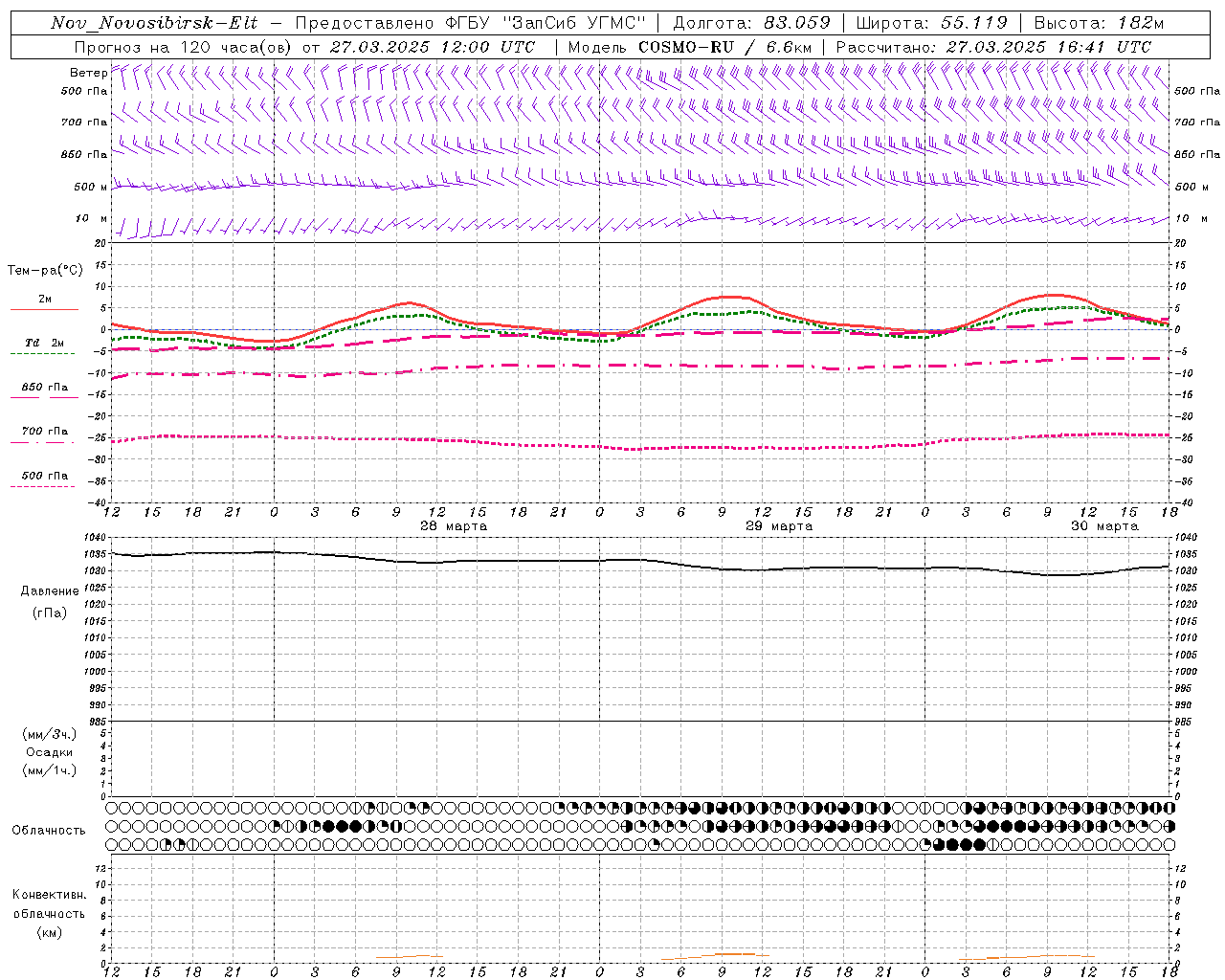Click the Давление pressure panel label
Screen dimensions: 1225x980
tap(50, 591)
